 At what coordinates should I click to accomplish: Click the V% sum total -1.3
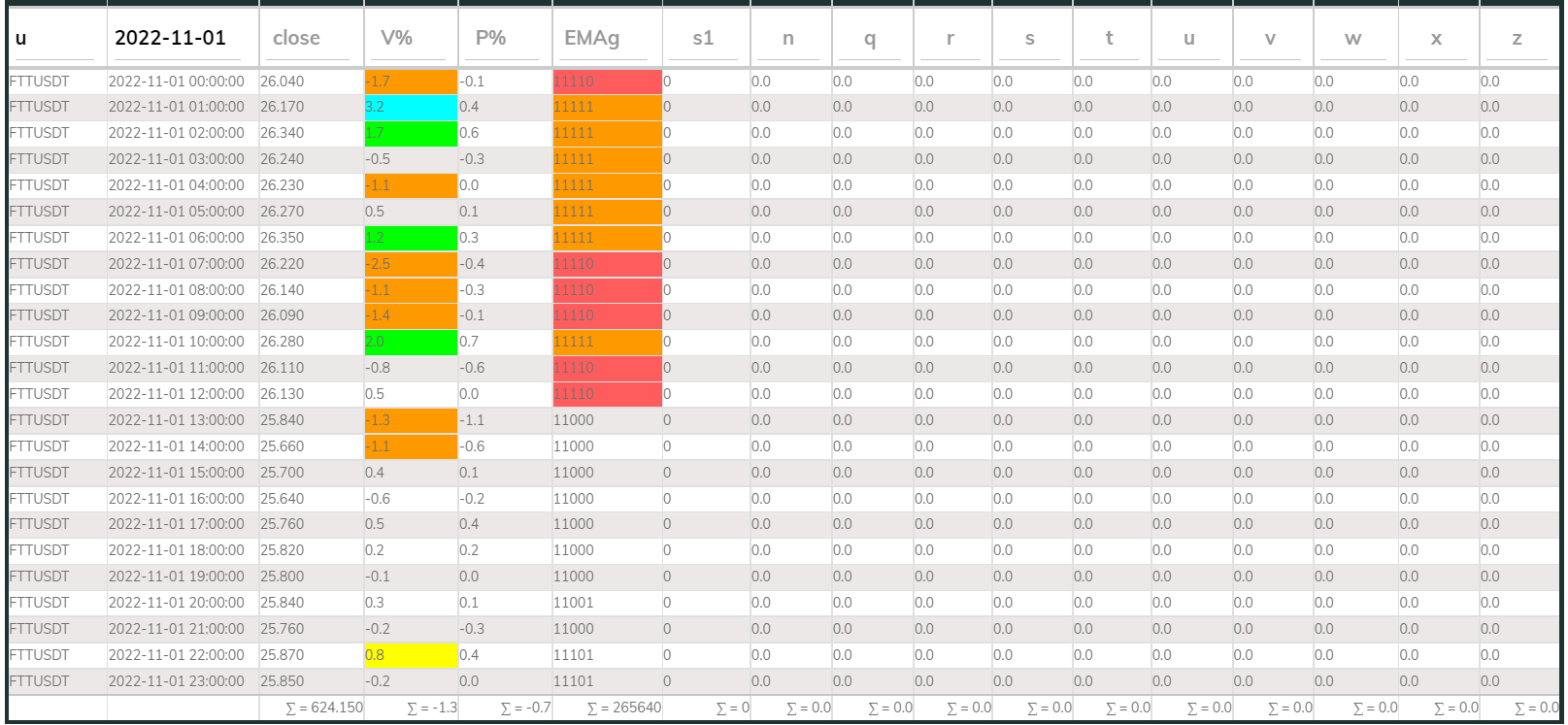click(431, 708)
